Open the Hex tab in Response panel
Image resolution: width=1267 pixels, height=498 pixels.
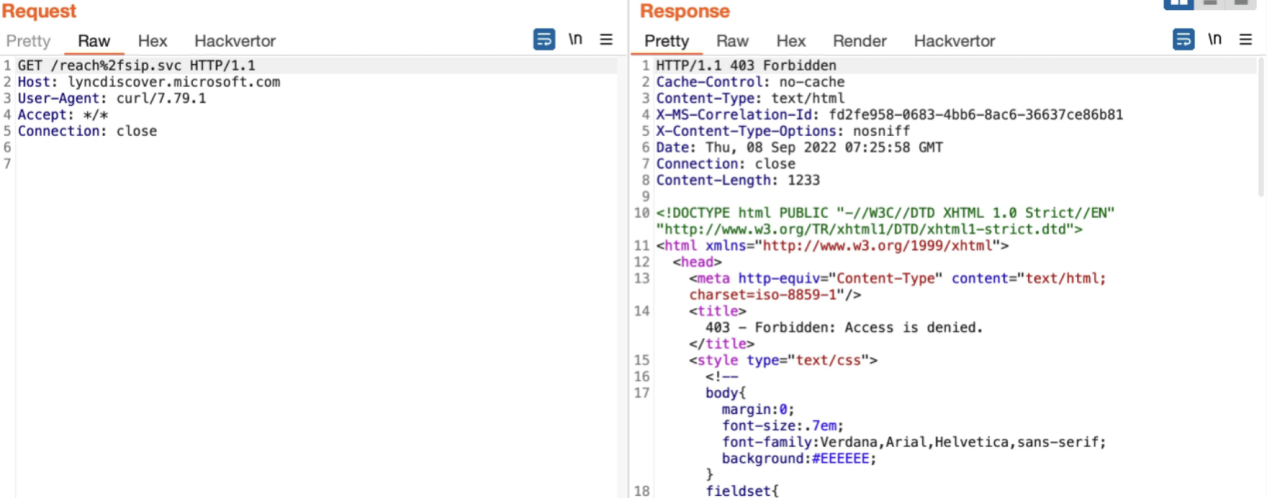pyautogui.click(x=791, y=41)
